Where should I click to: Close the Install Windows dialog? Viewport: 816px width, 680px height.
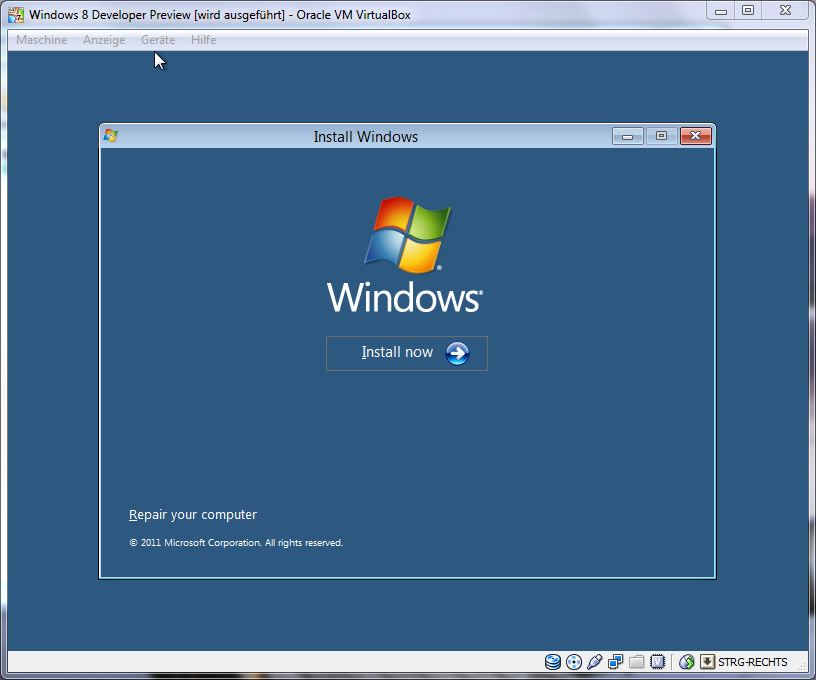[695, 136]
